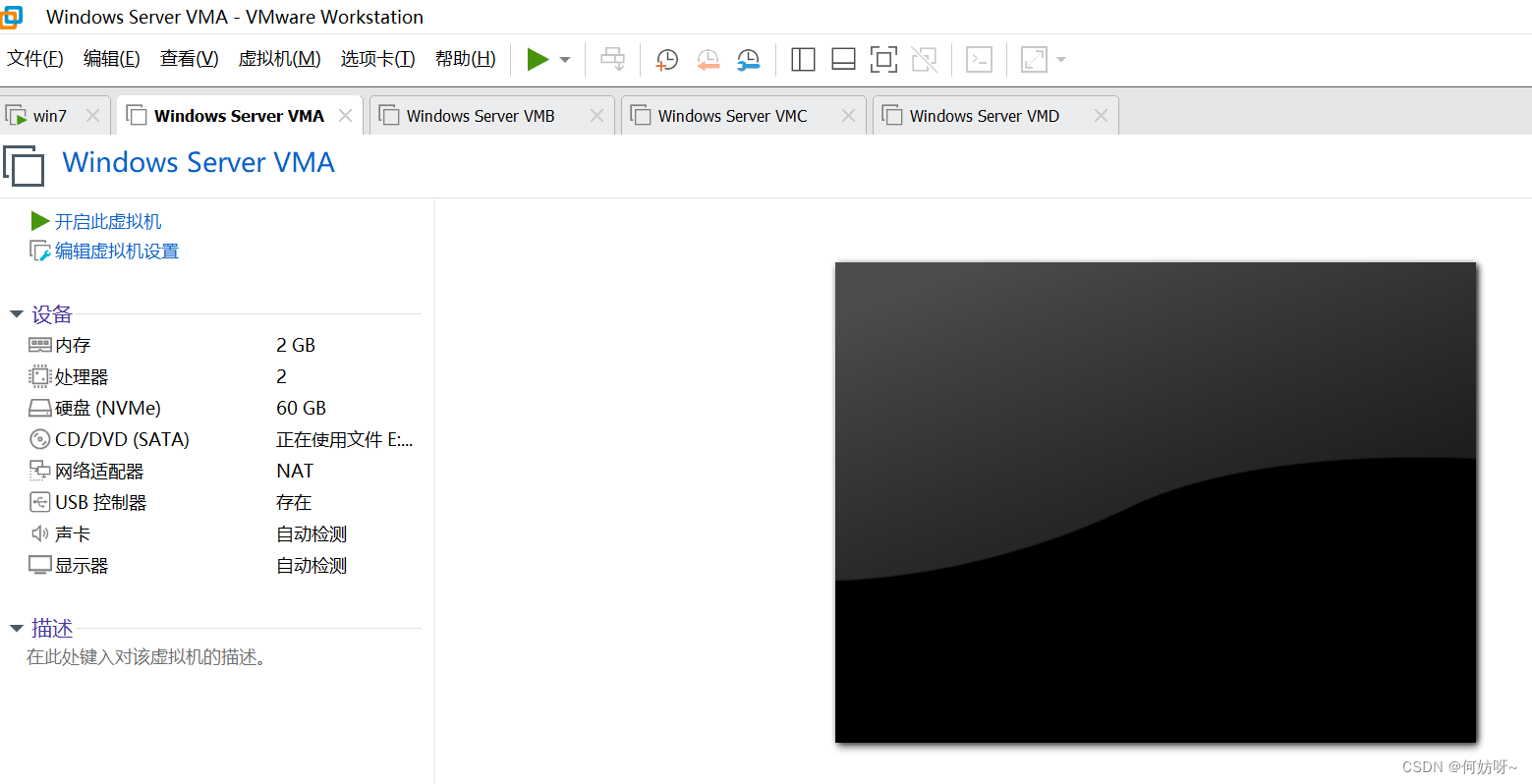Expand the stretch display dropdown arrow
1532x784 pixels.
pos(1061,59)
